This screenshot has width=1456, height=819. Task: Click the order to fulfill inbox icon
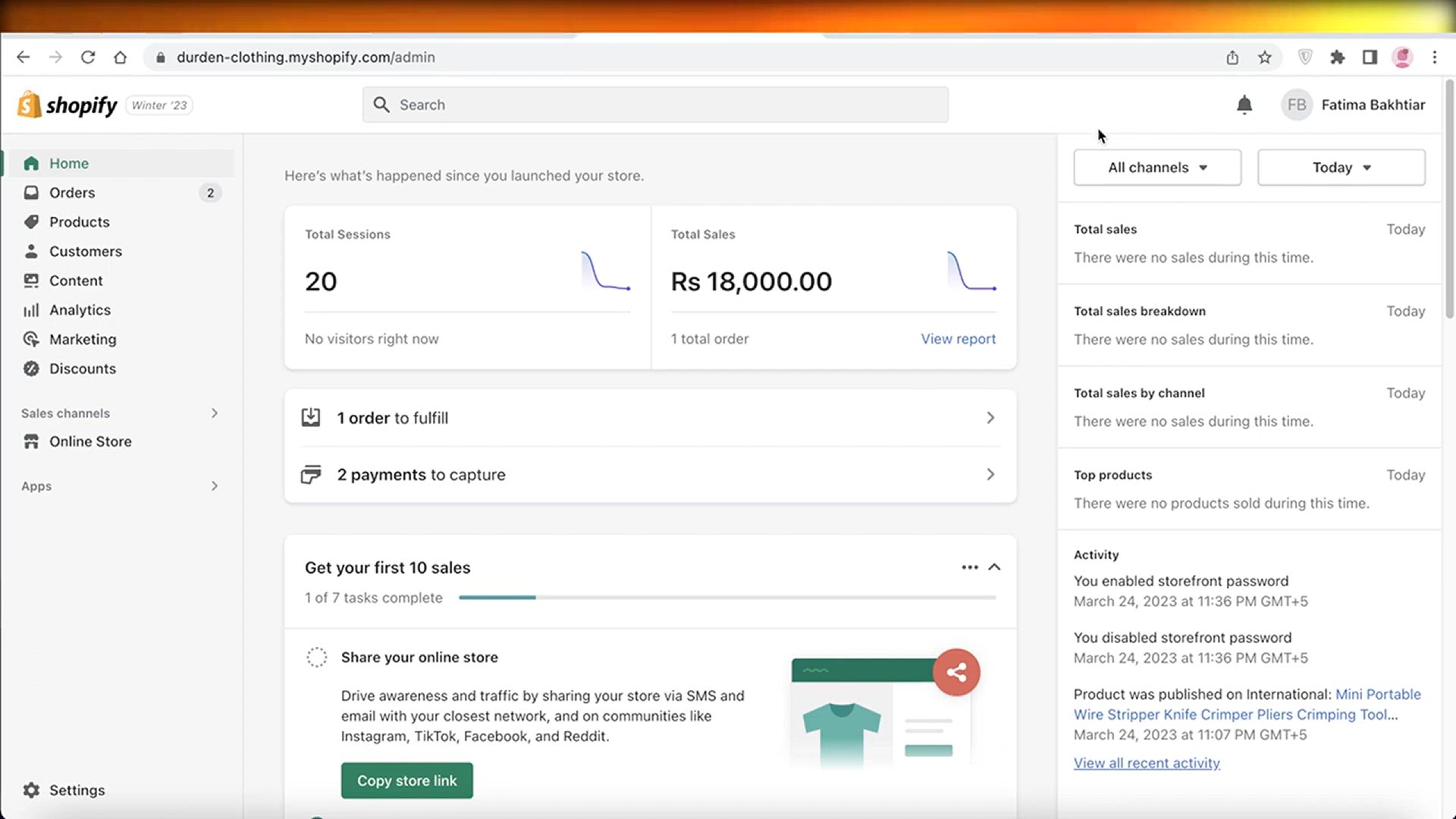click(310, 417)
